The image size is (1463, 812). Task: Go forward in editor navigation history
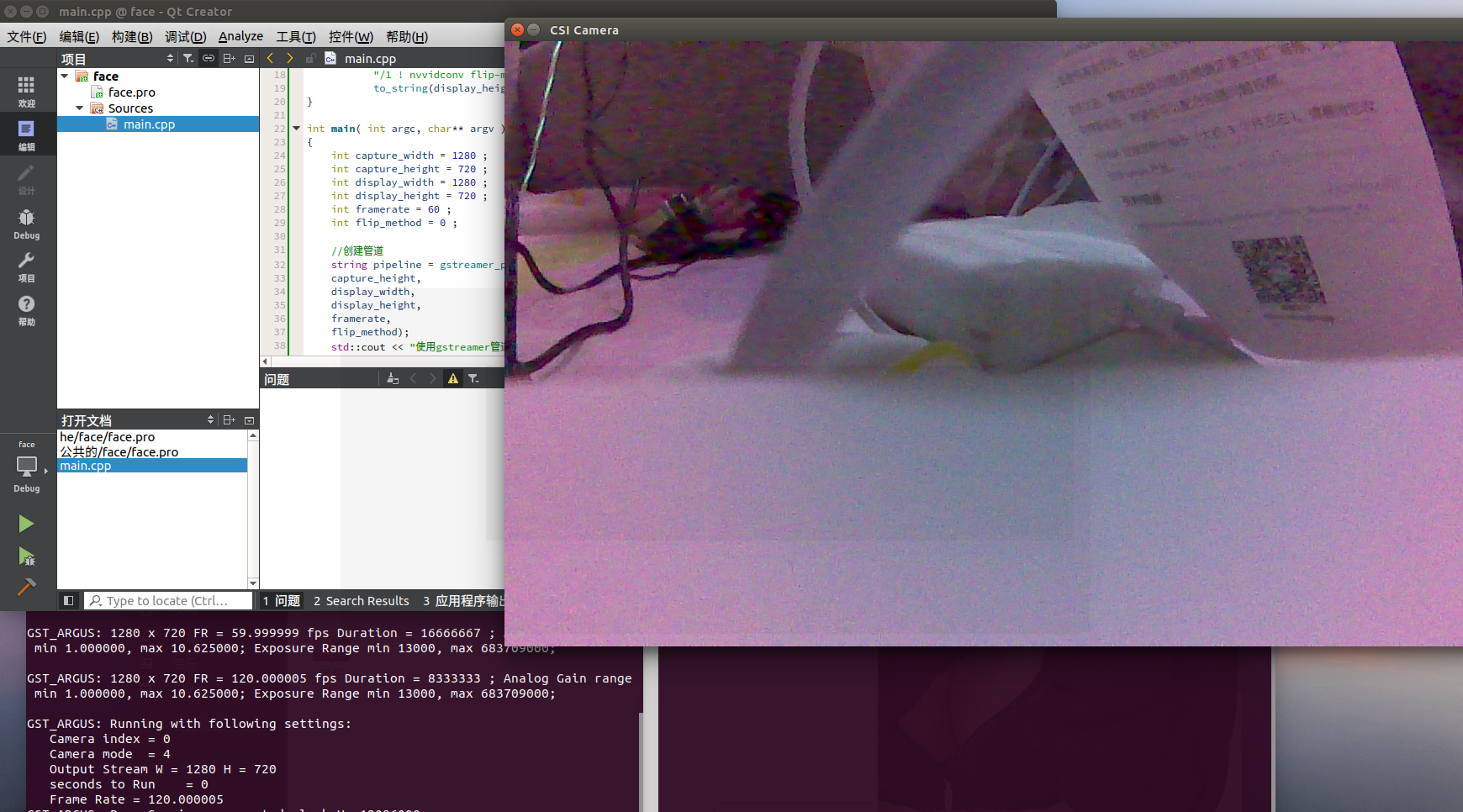[290, 58]
